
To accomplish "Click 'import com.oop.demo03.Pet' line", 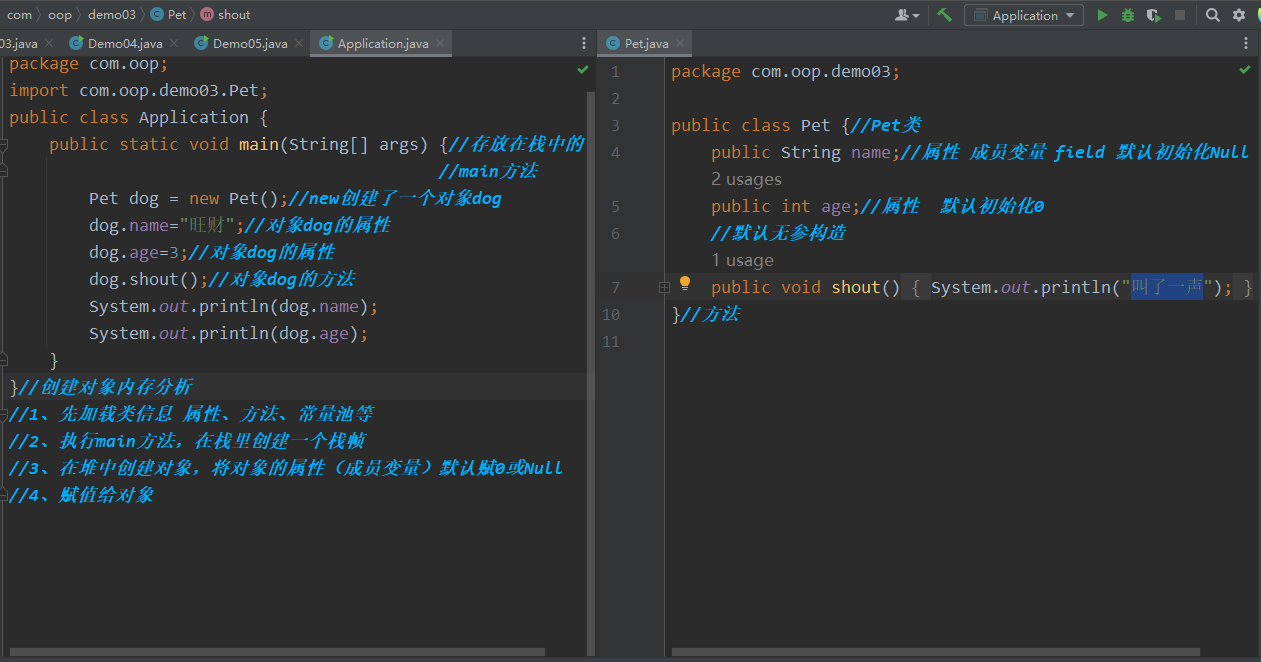I will pos(139,91).
